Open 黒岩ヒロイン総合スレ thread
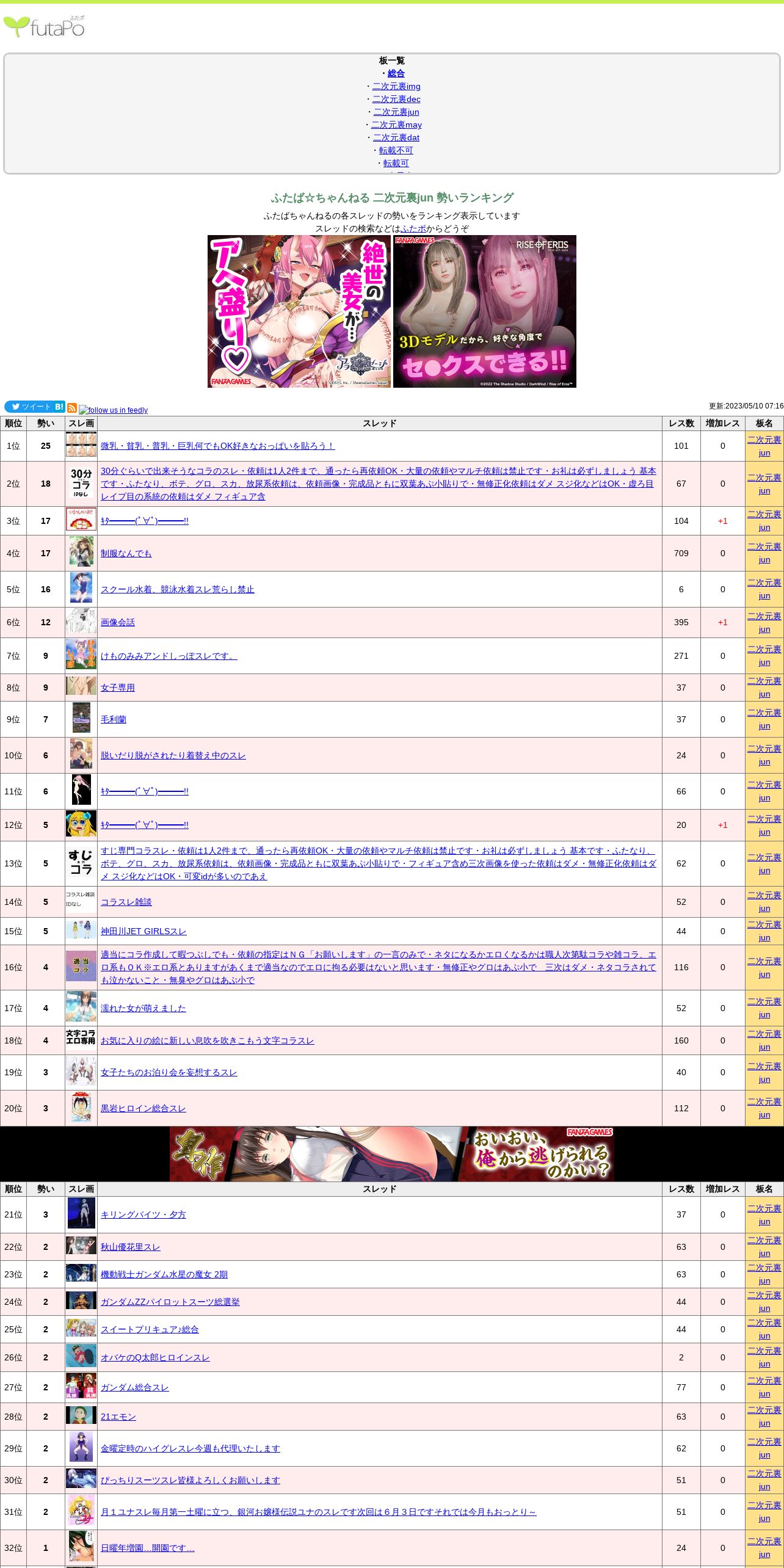The image size is (784, 1568). tap(143, 1108)
